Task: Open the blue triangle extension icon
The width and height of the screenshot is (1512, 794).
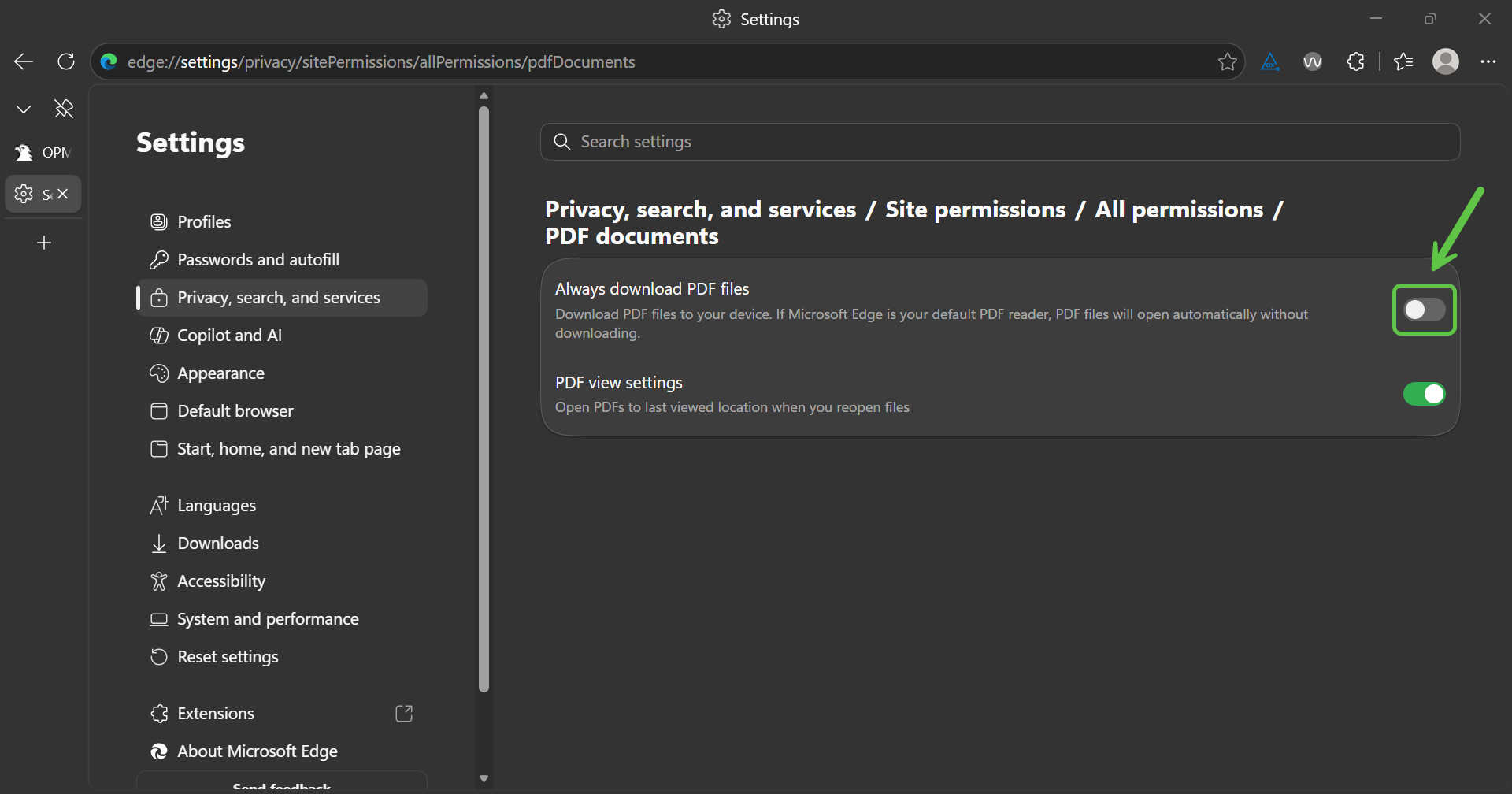Action: coord(1270,61)
